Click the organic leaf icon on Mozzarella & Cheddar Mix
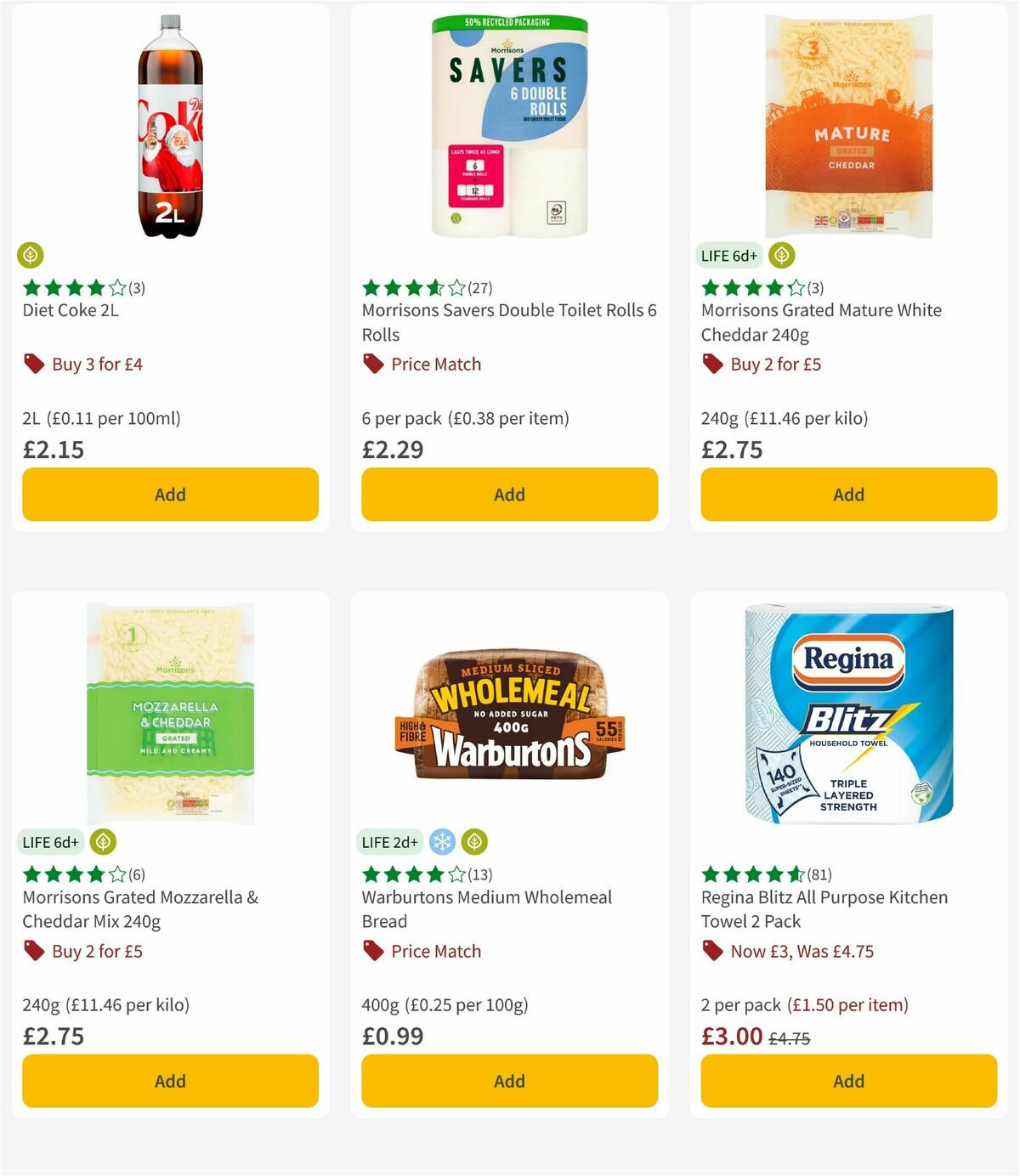The height and width of the screenshot is (1176, 1020). (x=104, y=842)
